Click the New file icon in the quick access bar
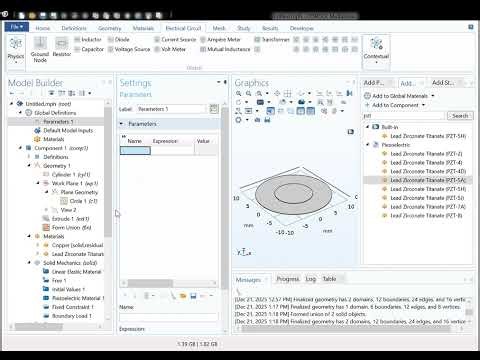 click(x=22, y=15)
